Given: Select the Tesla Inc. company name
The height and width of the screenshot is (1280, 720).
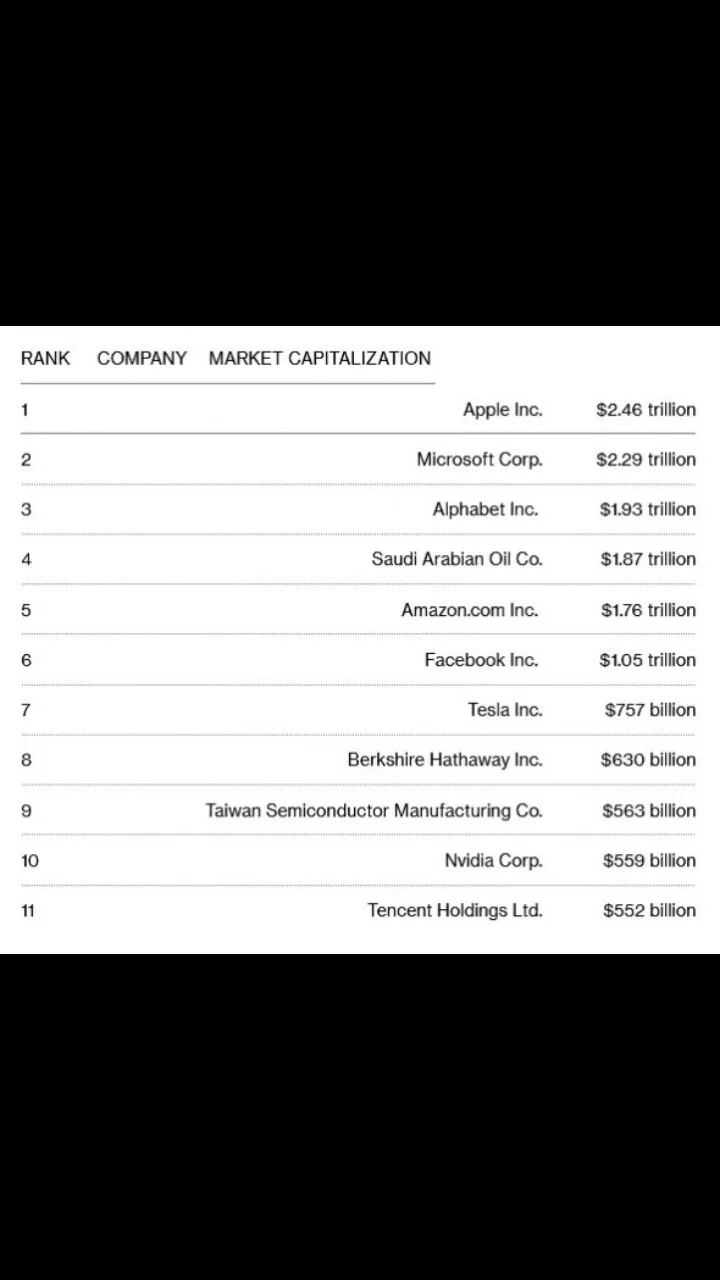Looking at the screenshot, I should [505, 710].
